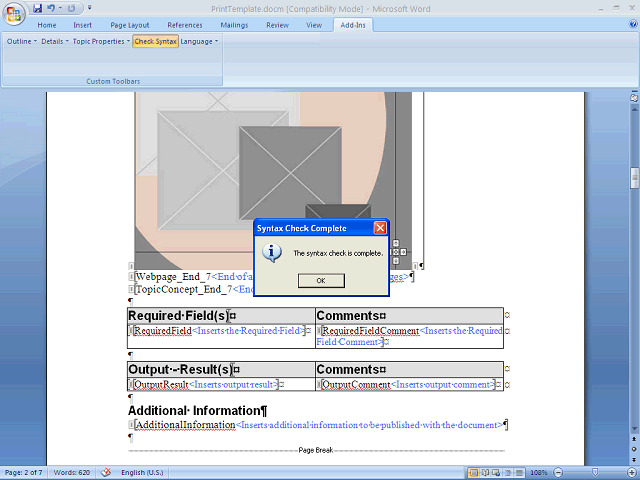
Task: Expand the Details dropdown
Action: [x=55, y=41]
